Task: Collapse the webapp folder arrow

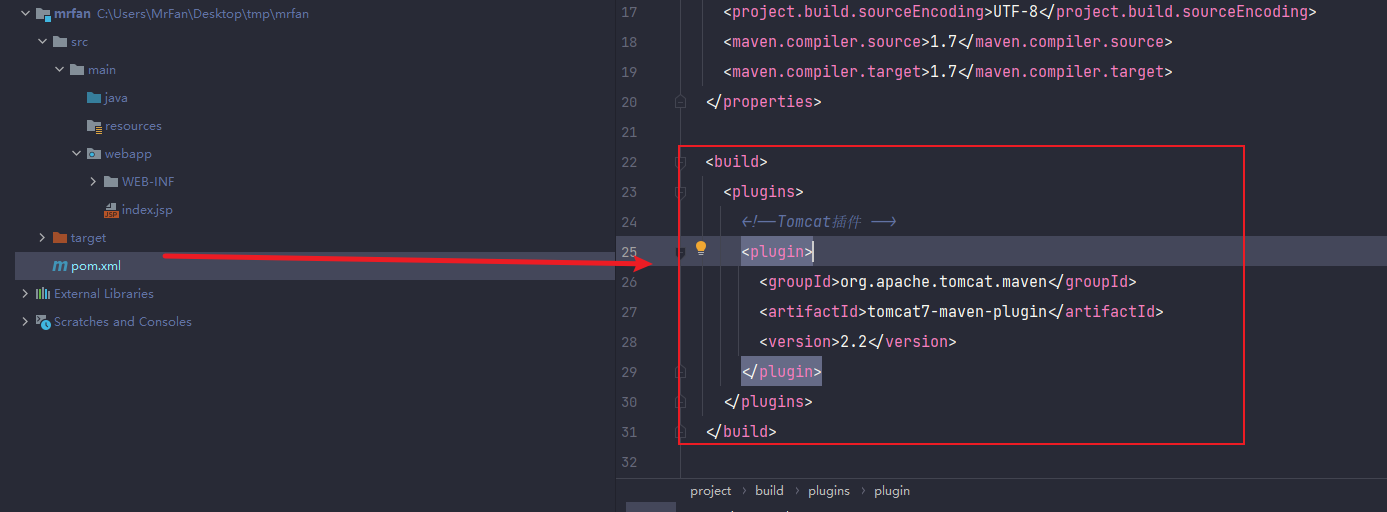Action: [x=76, y=154]
